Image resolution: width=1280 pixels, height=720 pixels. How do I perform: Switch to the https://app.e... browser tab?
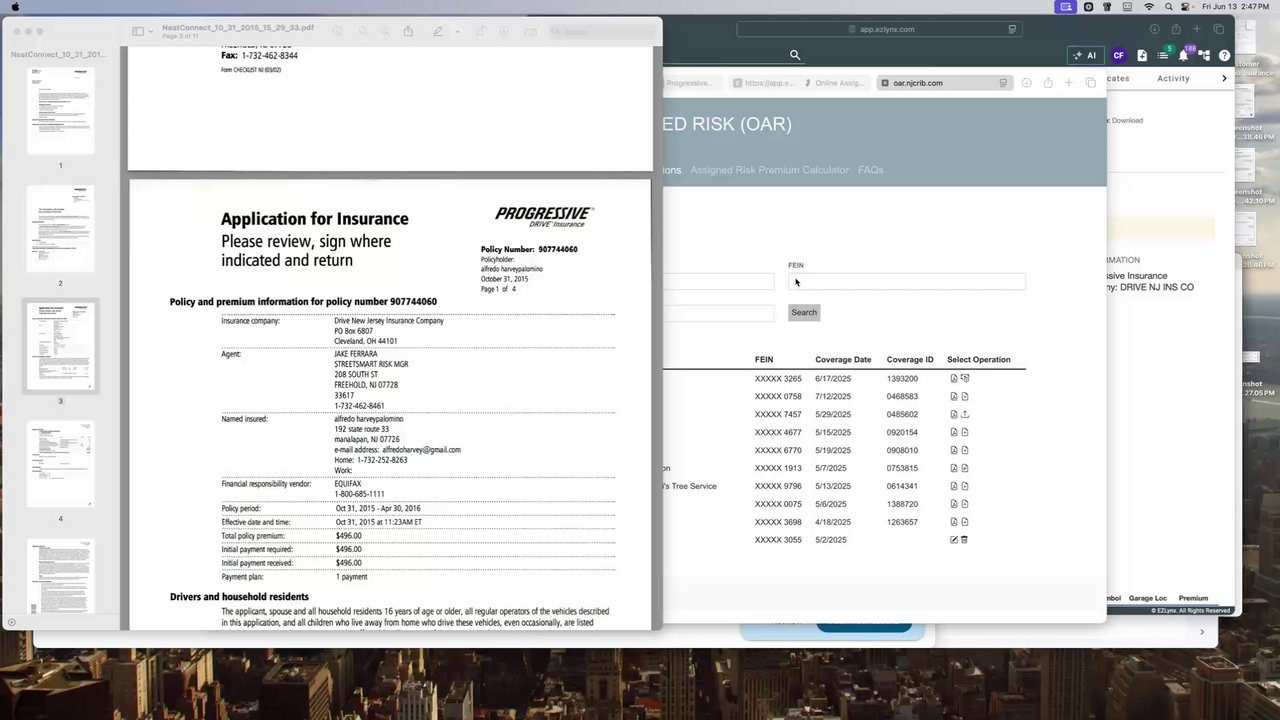coord(764,83)
